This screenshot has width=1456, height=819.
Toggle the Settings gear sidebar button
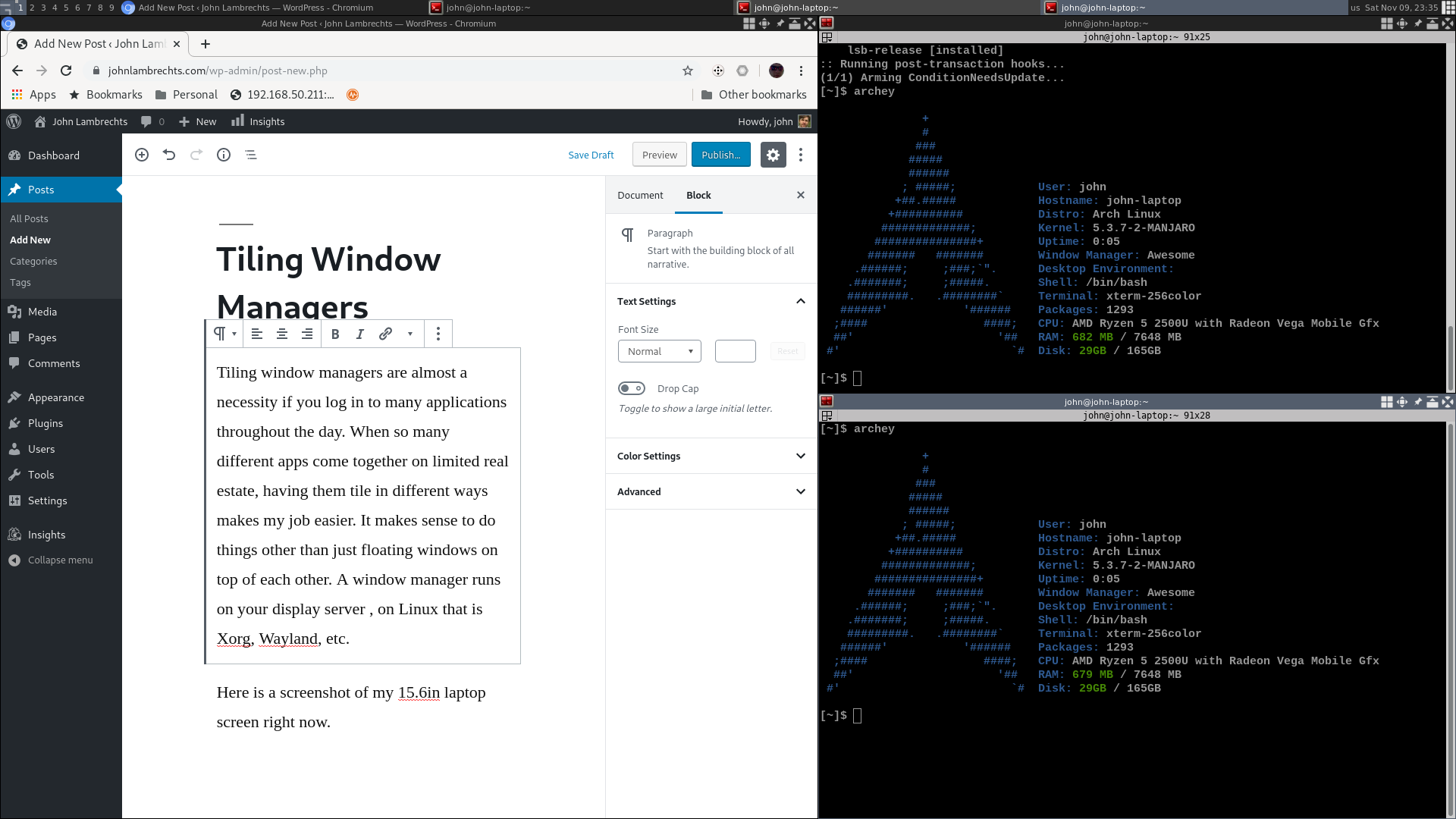pyautogui.click(x=773, y=155)
